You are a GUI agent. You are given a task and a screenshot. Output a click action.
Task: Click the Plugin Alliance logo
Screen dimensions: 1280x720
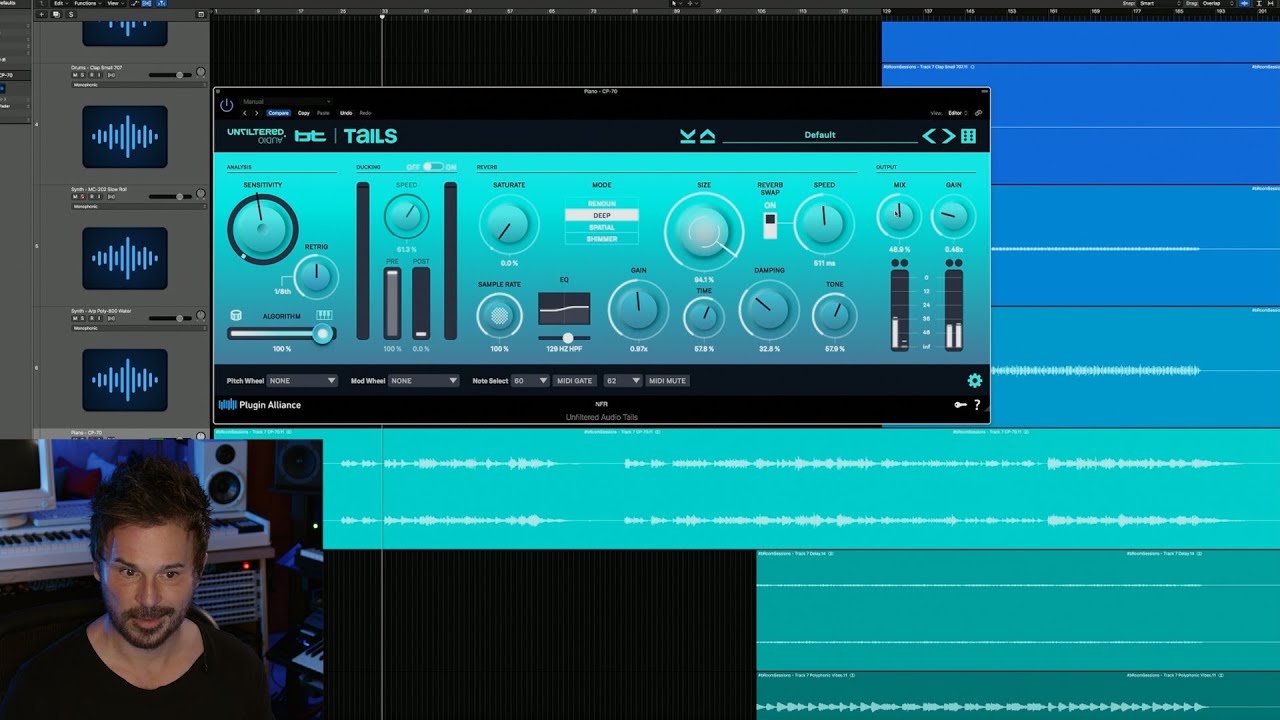(260, 405)
